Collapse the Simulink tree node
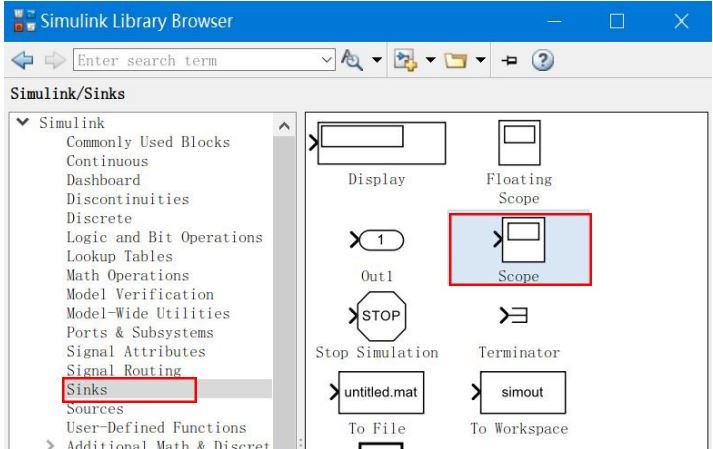Image resolution: width=713 pixels, height=449 pixels. 23,122
